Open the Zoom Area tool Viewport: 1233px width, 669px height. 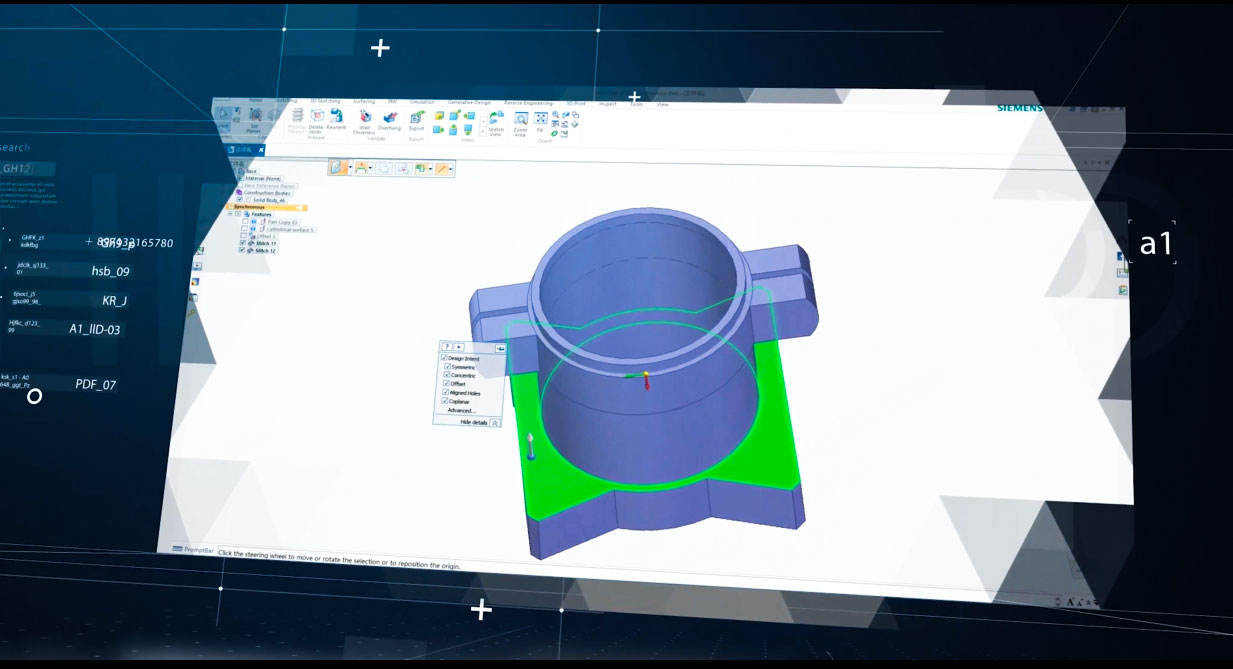coord(520,121)
